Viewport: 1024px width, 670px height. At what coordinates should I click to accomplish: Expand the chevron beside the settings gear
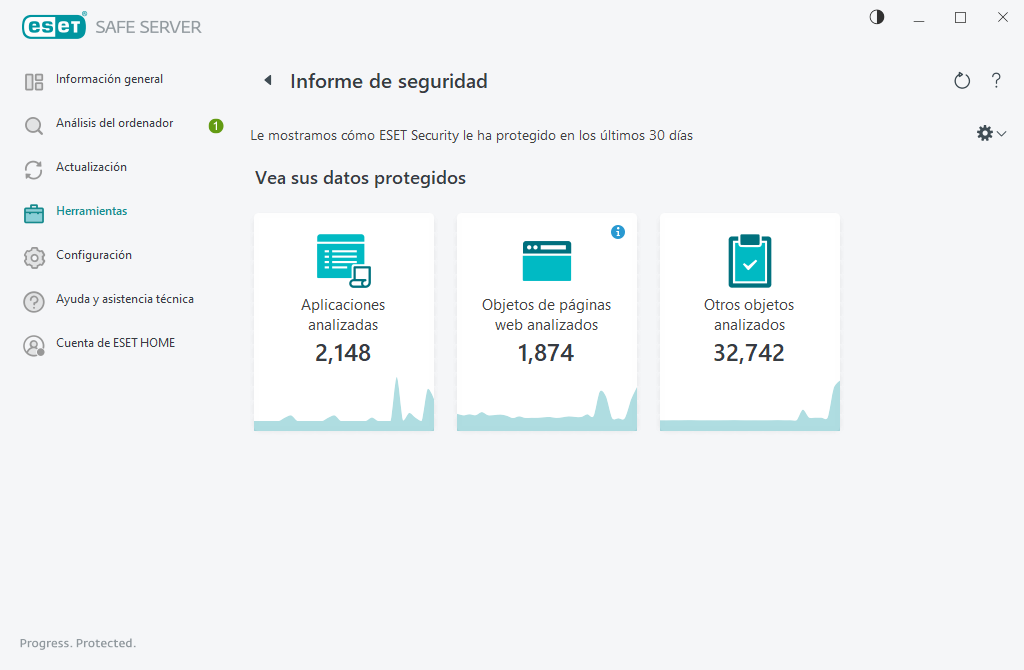click(x=999, y=132)
